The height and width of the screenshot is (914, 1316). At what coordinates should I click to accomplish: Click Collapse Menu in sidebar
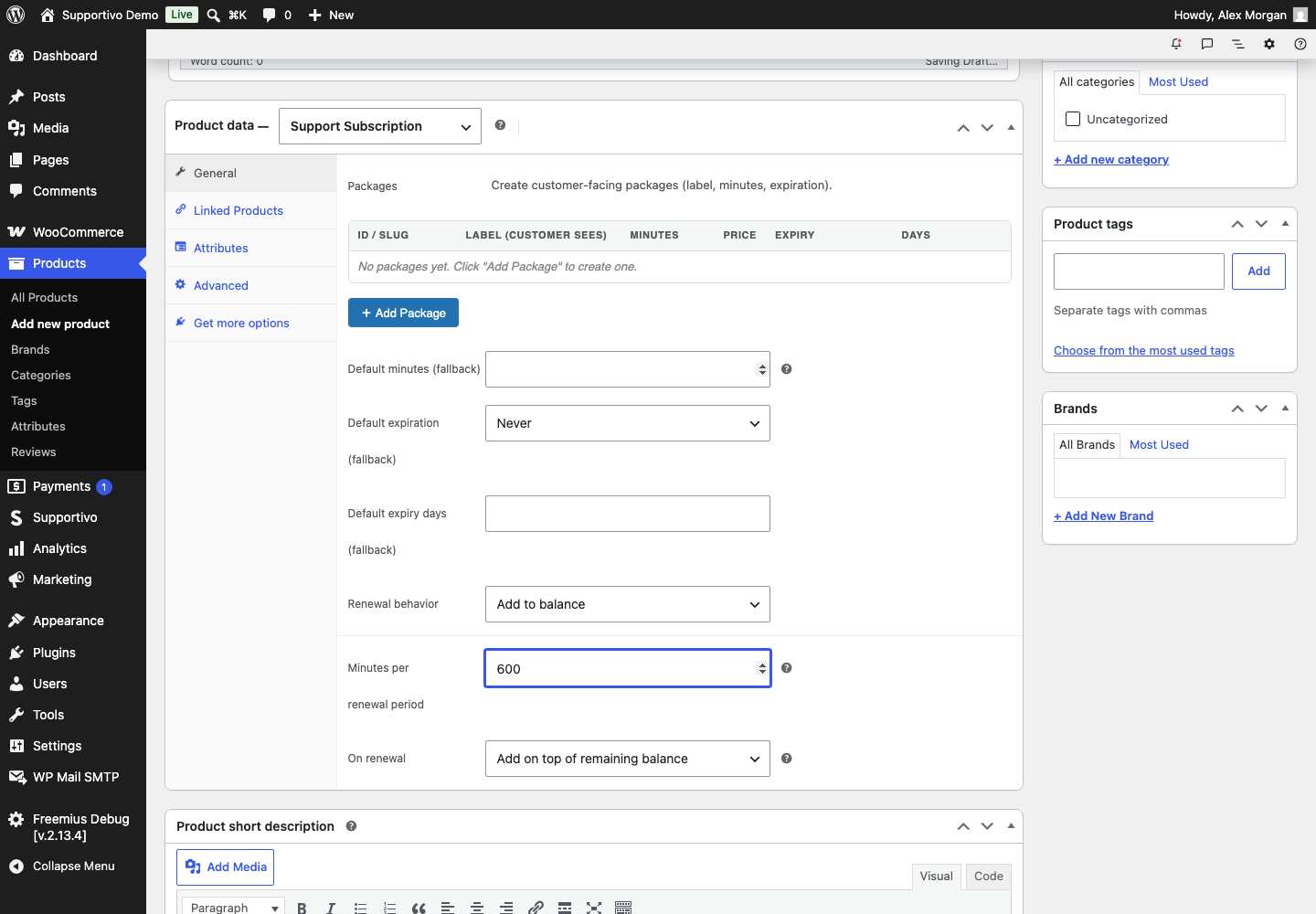pos(73,866)
